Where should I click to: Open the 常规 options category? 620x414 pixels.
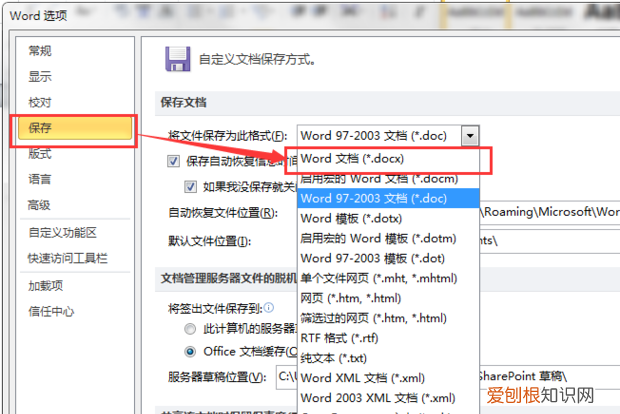pos(40,51)
